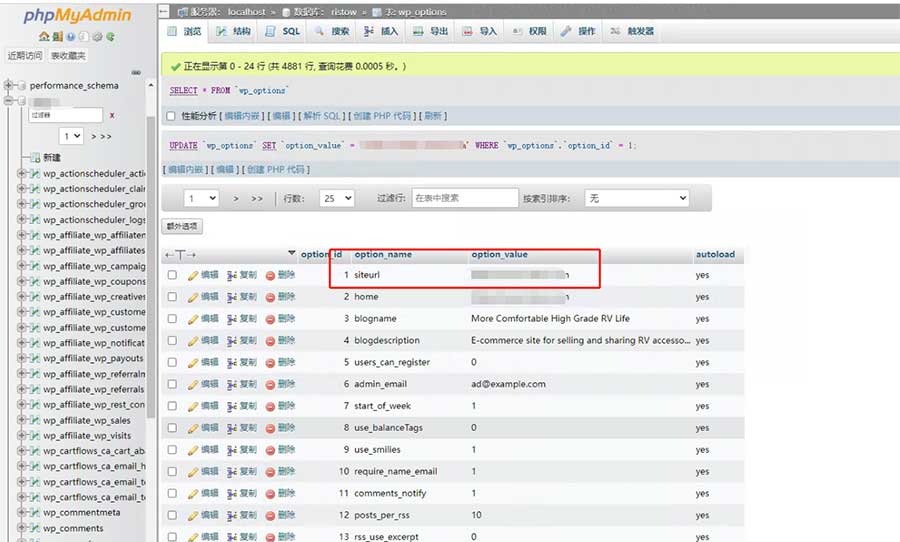Viewport: 900px width, 542px height.
Task: Open the 行数 rows dropdown showing 25
Action: (337, 198)
